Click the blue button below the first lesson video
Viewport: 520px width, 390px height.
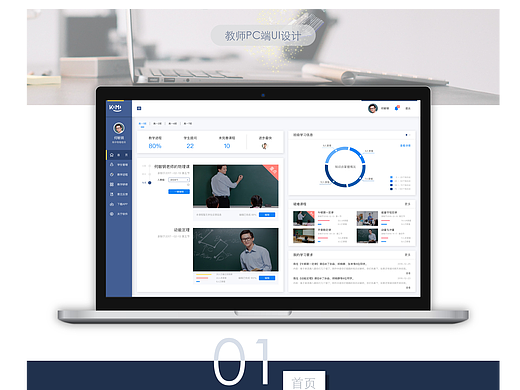[267, 215]
